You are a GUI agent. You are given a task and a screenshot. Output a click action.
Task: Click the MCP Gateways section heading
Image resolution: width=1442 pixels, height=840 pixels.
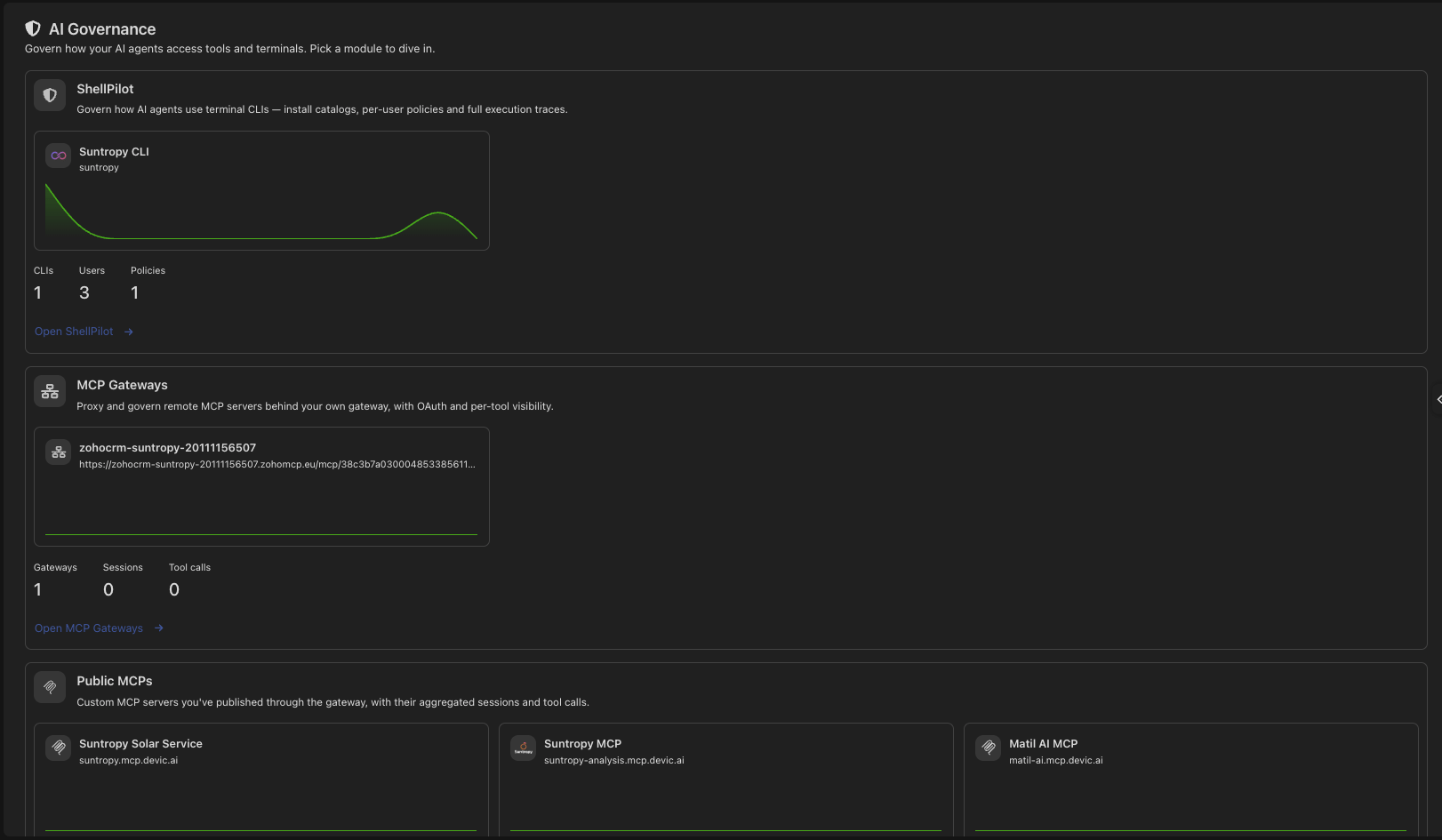coord(122,385)
